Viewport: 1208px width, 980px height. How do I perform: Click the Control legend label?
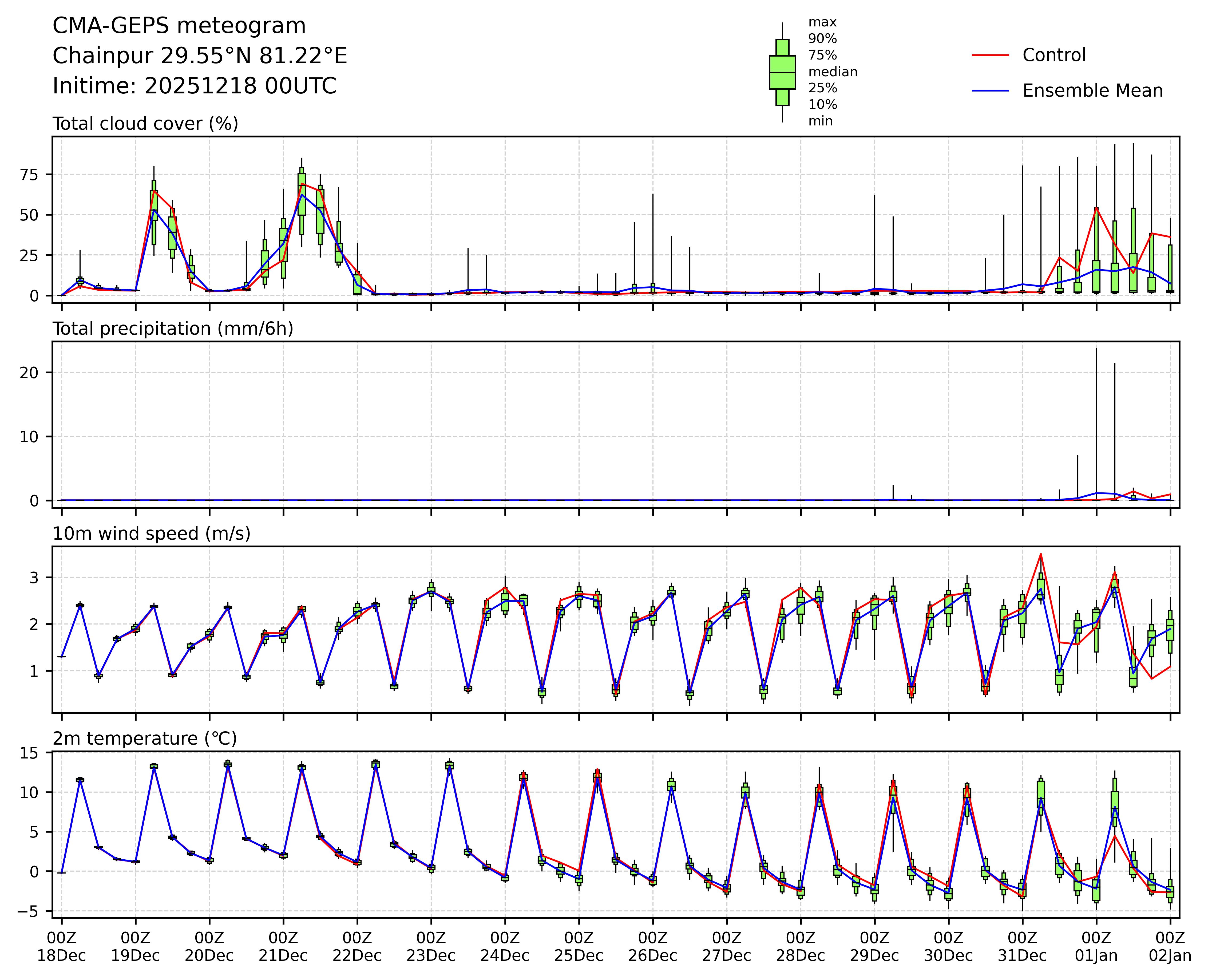point(1053,55)
